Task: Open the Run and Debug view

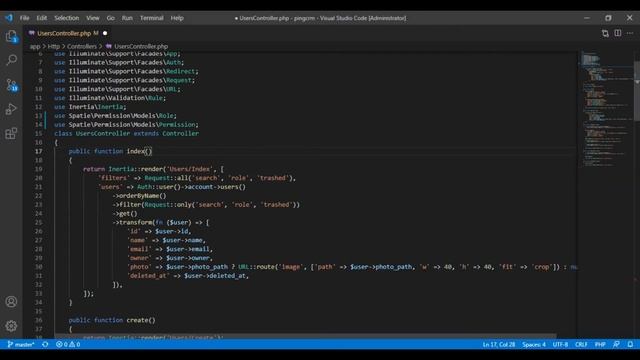Action: click(11, 109)
